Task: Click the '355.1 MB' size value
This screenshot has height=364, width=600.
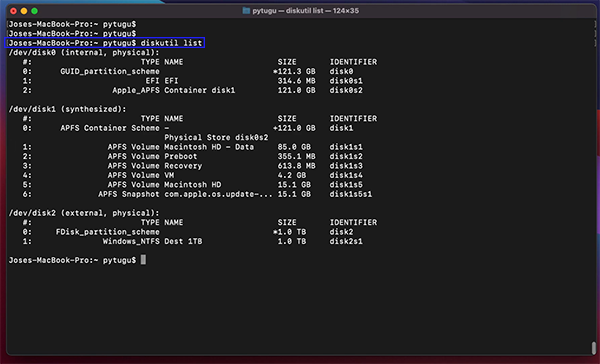Action: [297, 156]
